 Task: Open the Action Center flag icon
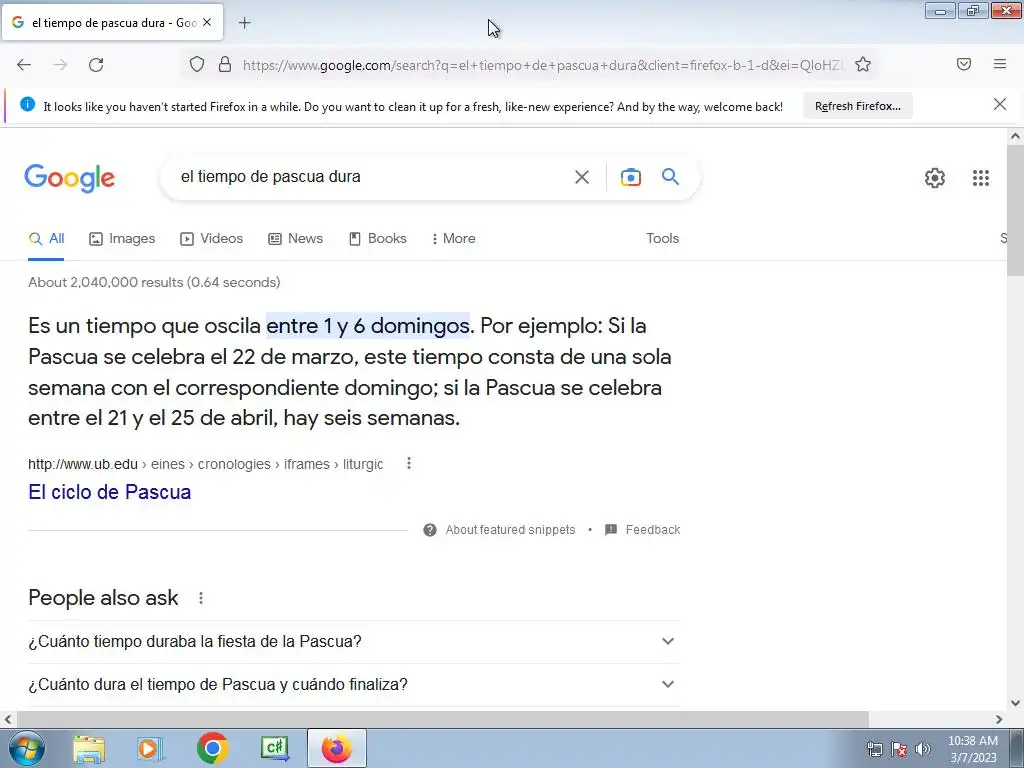point(899,749)
